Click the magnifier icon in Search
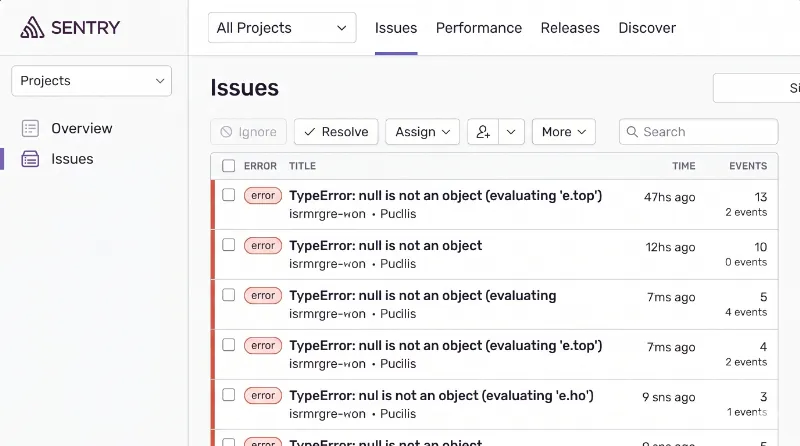This screenshot has width=800, height=446. (x=632, y=132)
